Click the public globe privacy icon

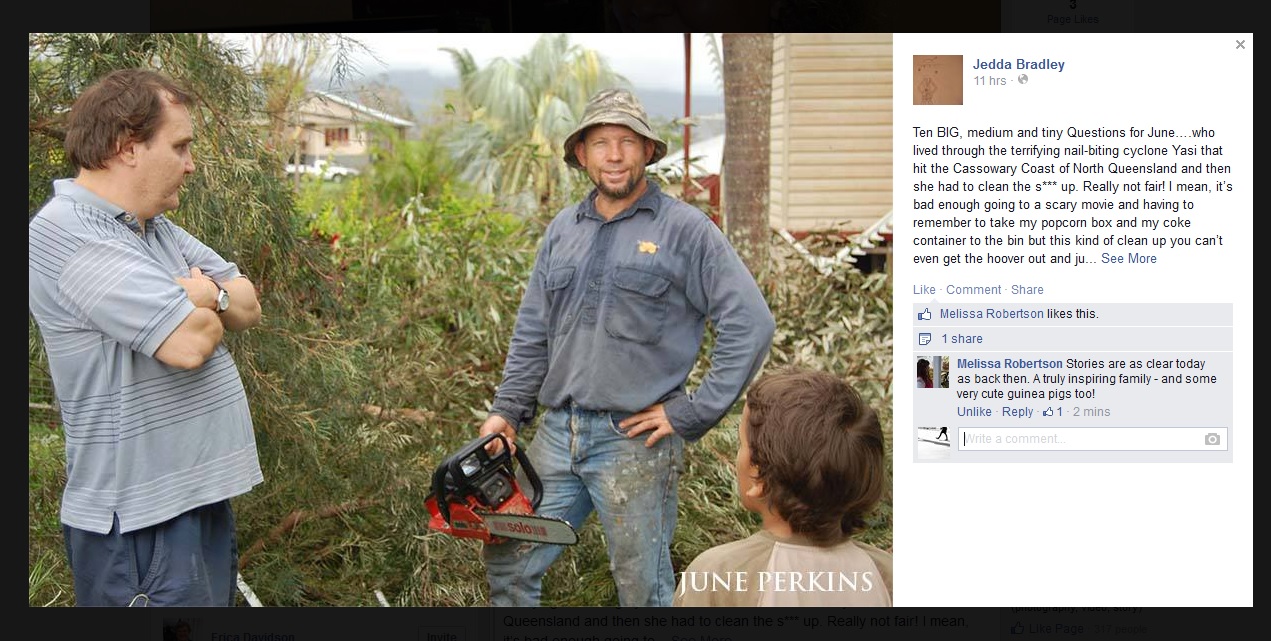point(1023,80)
